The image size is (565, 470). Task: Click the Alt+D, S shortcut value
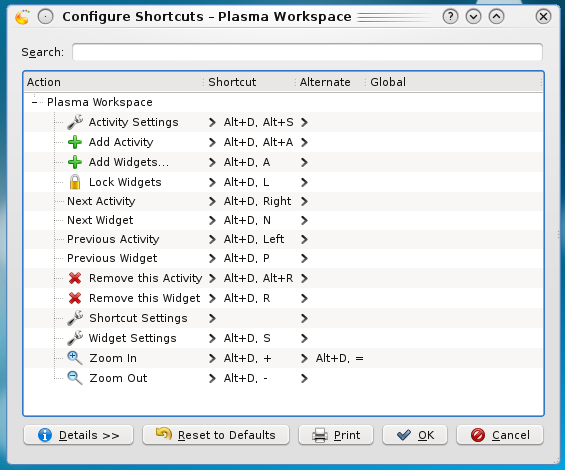pyautogui.click(x=247, y=338)
